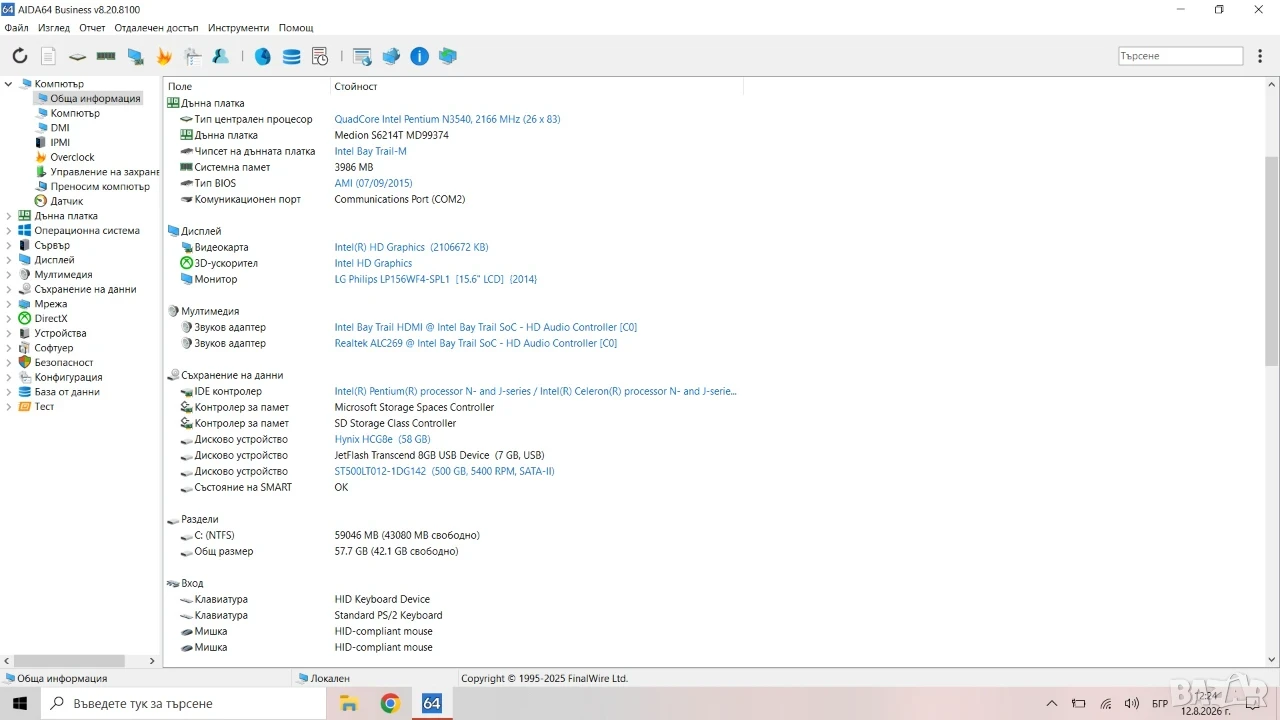Open the ST500LT012-1DG142 disk link

444,471
